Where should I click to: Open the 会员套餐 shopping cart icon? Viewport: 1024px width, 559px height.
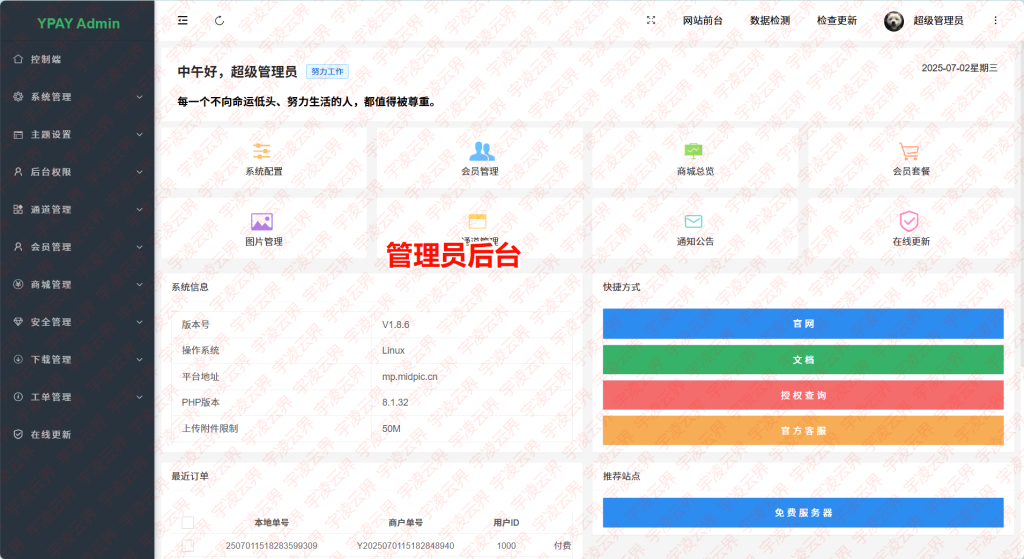[909, 151]
